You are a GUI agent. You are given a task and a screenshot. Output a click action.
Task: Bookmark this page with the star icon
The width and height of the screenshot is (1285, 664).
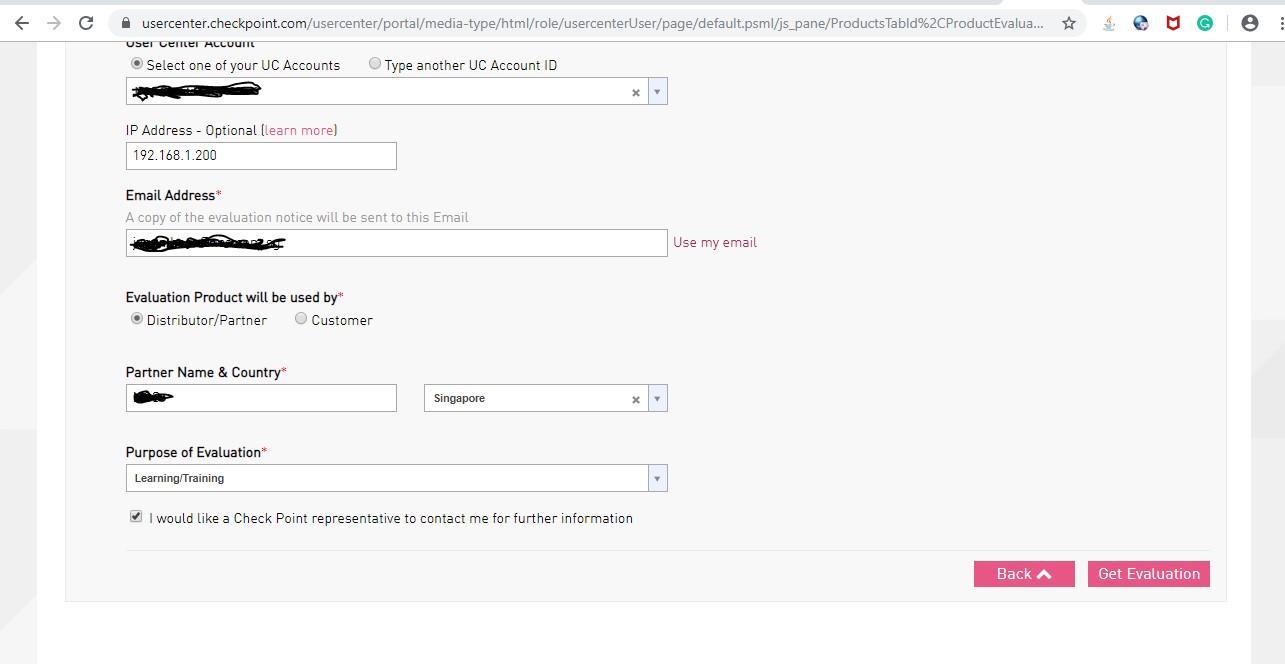pos(1069,23)
